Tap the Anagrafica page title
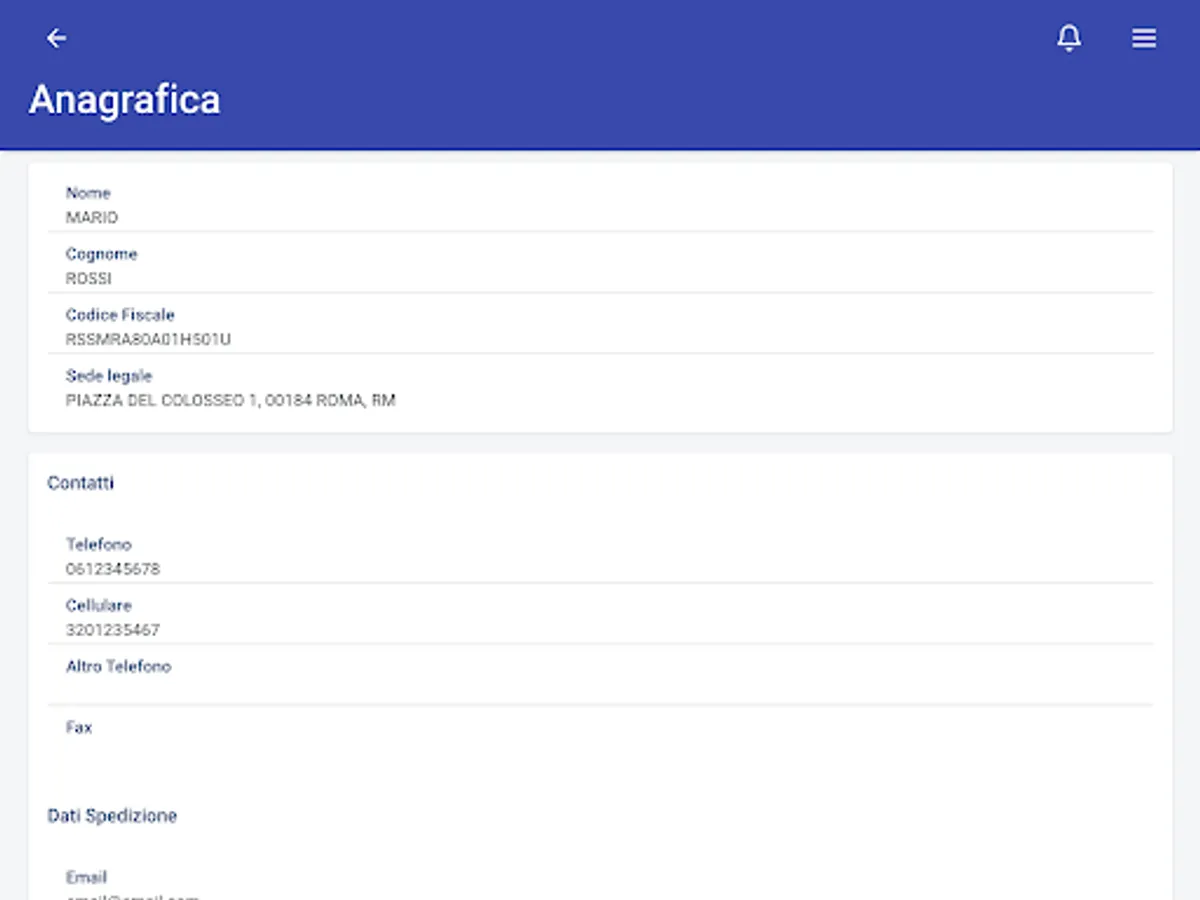 point(123,99)
